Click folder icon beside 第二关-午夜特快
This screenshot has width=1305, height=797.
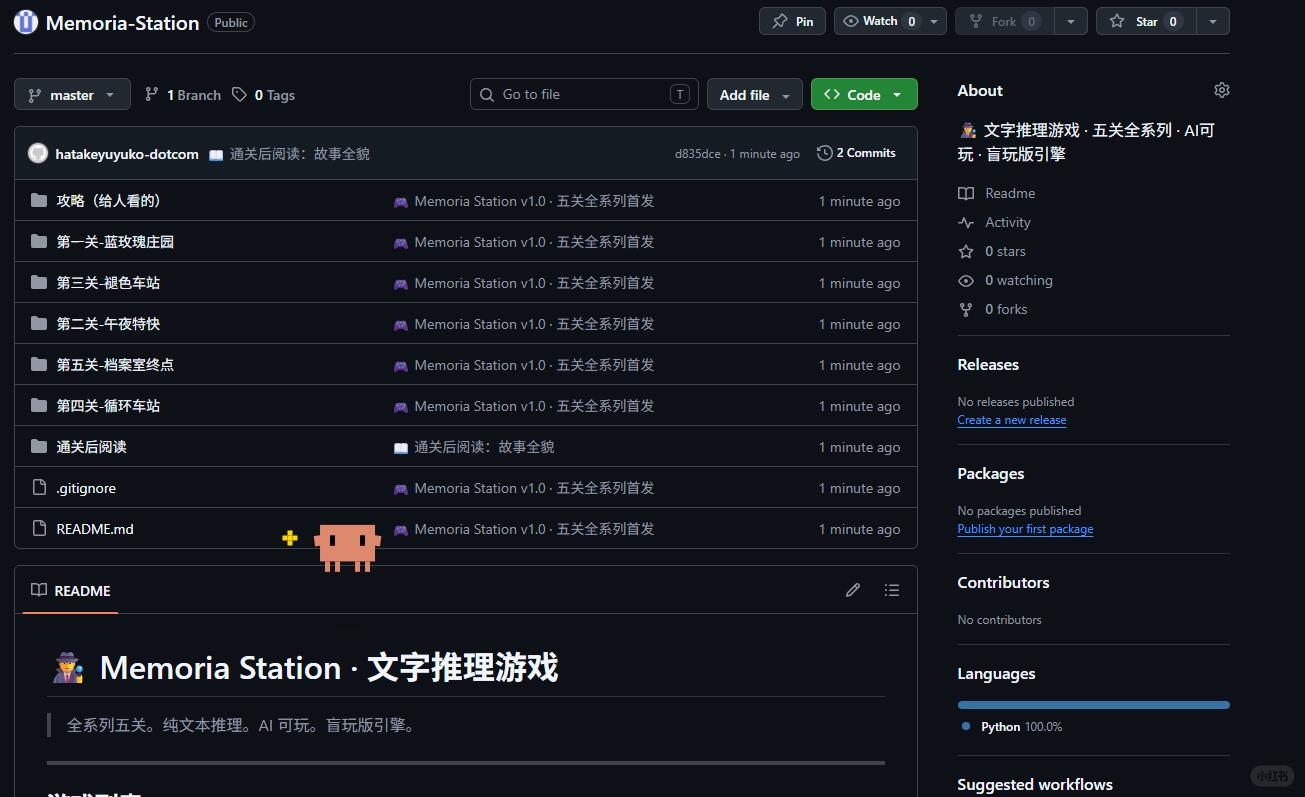tap(39, 324)
